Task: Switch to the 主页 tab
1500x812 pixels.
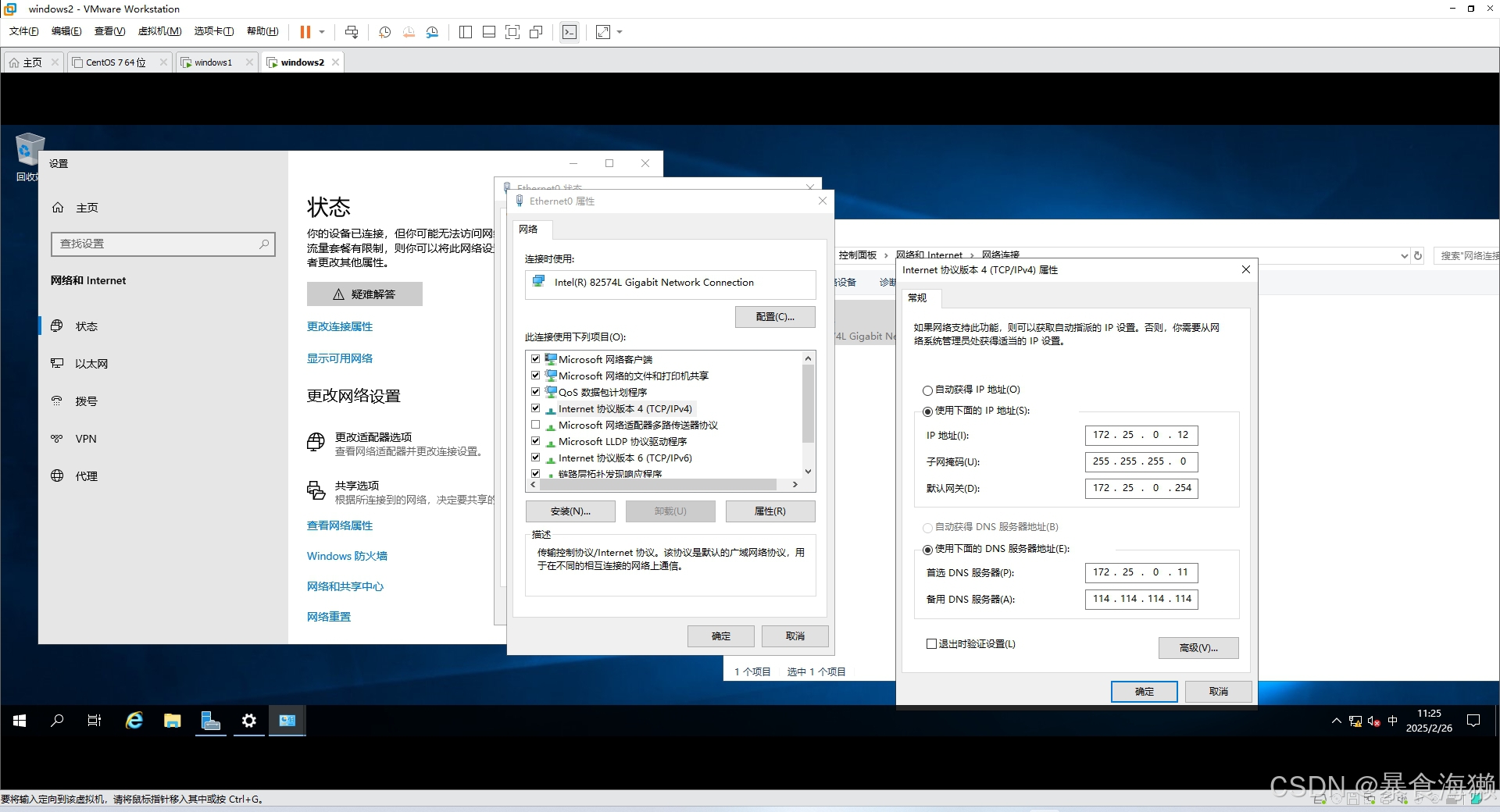Action: [x=32, y=62]
